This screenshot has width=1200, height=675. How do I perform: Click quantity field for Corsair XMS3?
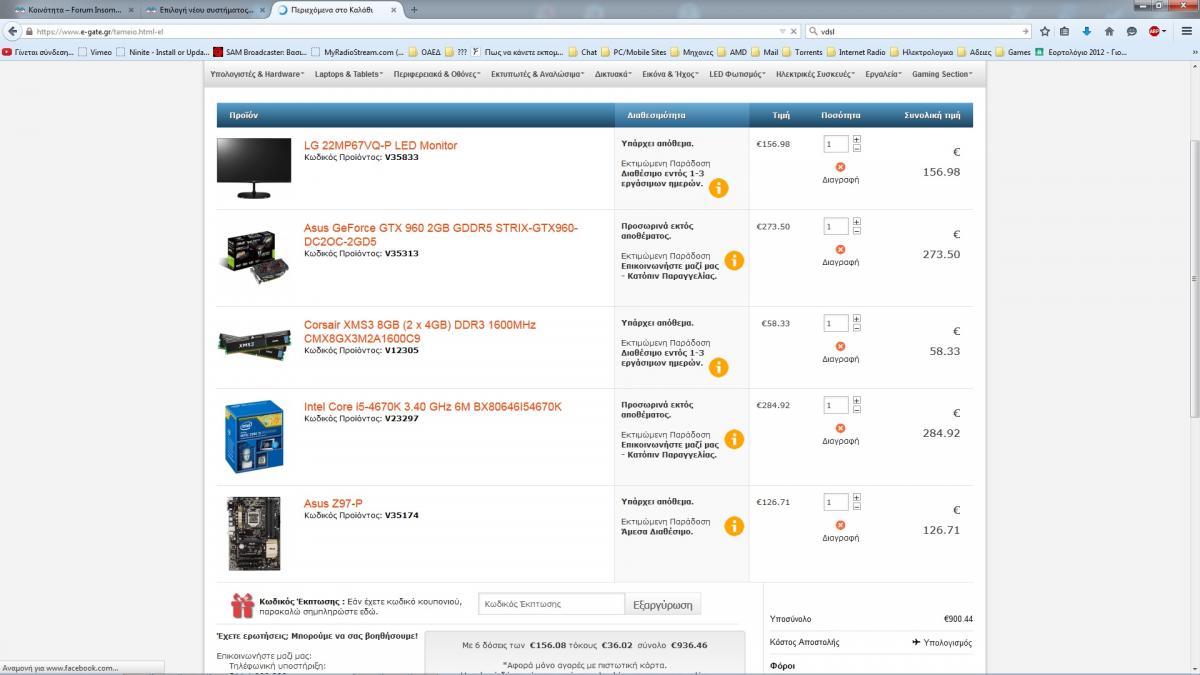[836, 323]
